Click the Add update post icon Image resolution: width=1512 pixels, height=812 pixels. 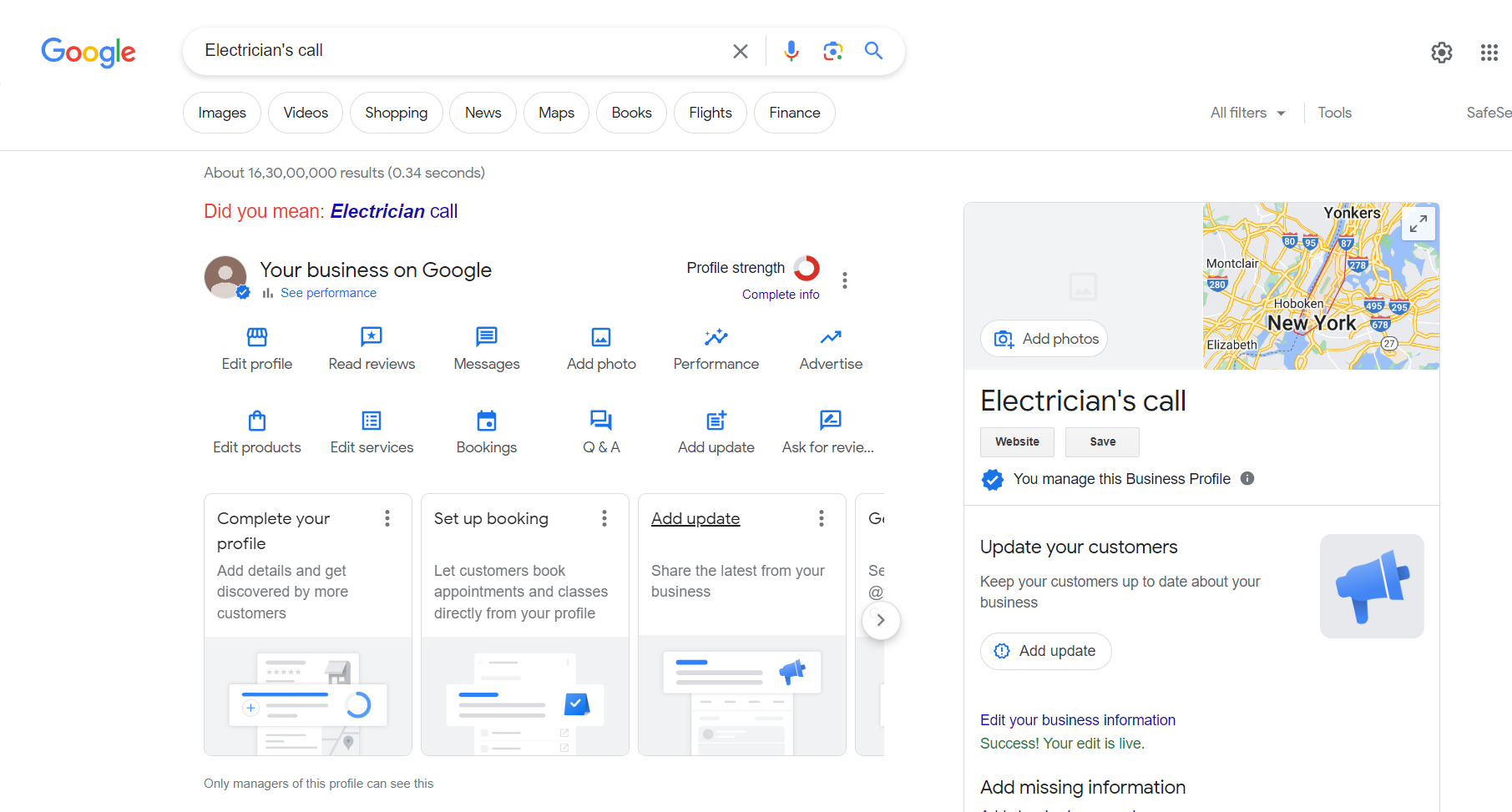(x=716, y=420)
